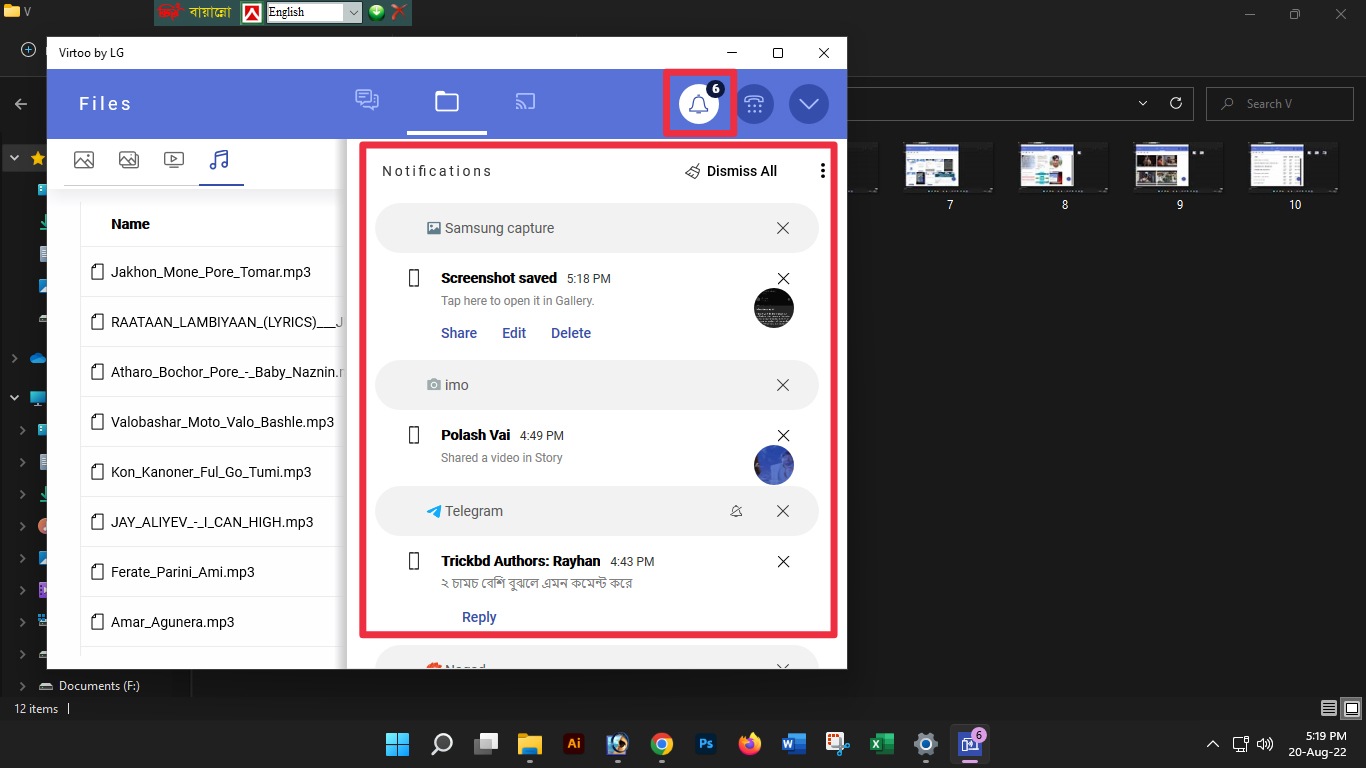Select Jakhon_Mone_Pore_Tomar.mp3 file
Viewport: 1366px width, 768px height.
click(212, 272)
